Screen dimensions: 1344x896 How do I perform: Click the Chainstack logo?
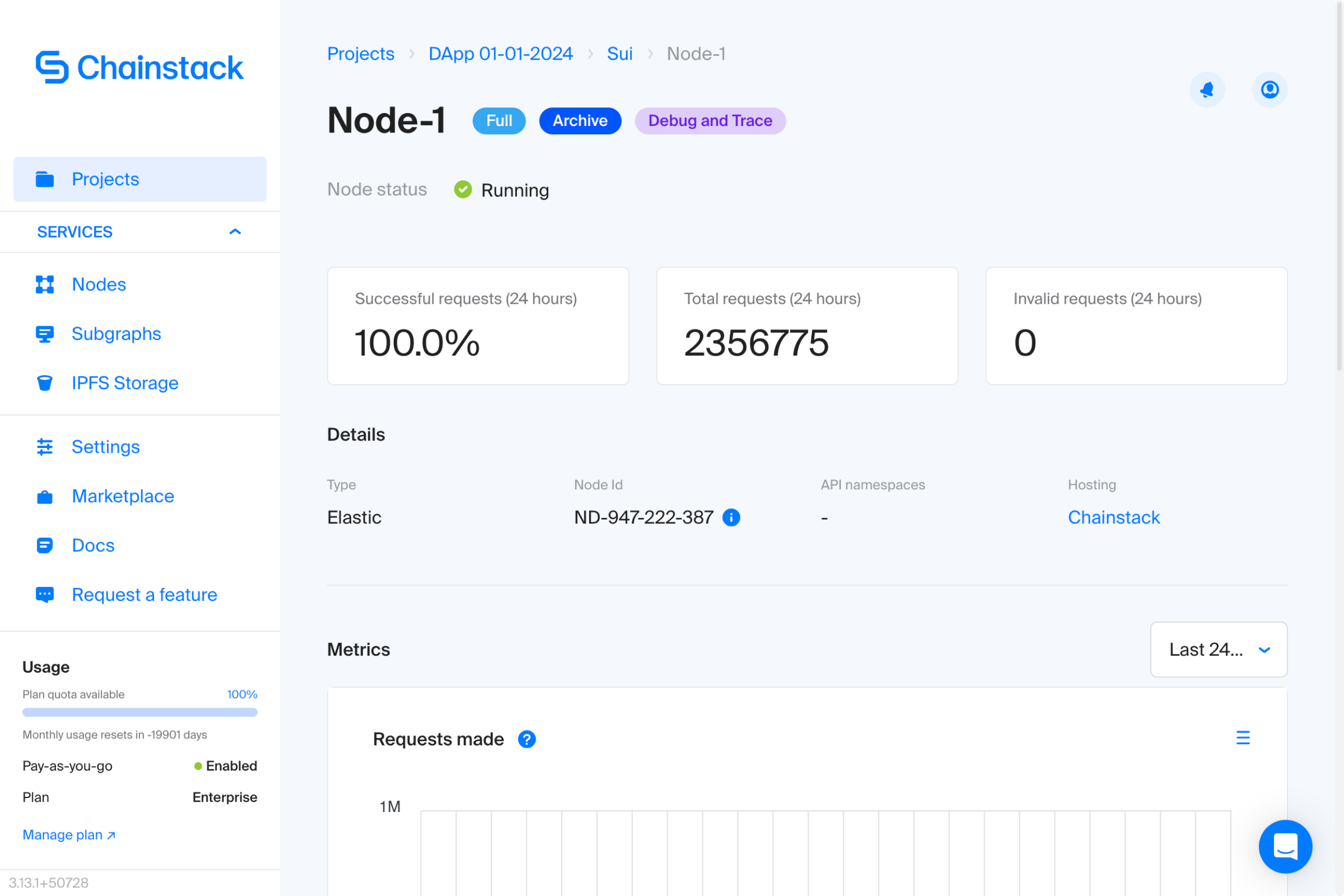click(139, 67)
